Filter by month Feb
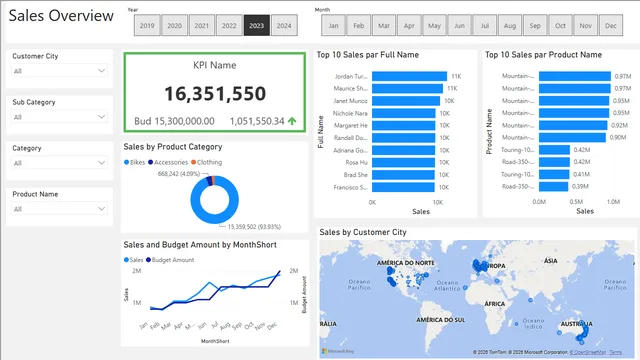The width and height of the screenshot is (640, 360). click(x=359, y=25)
